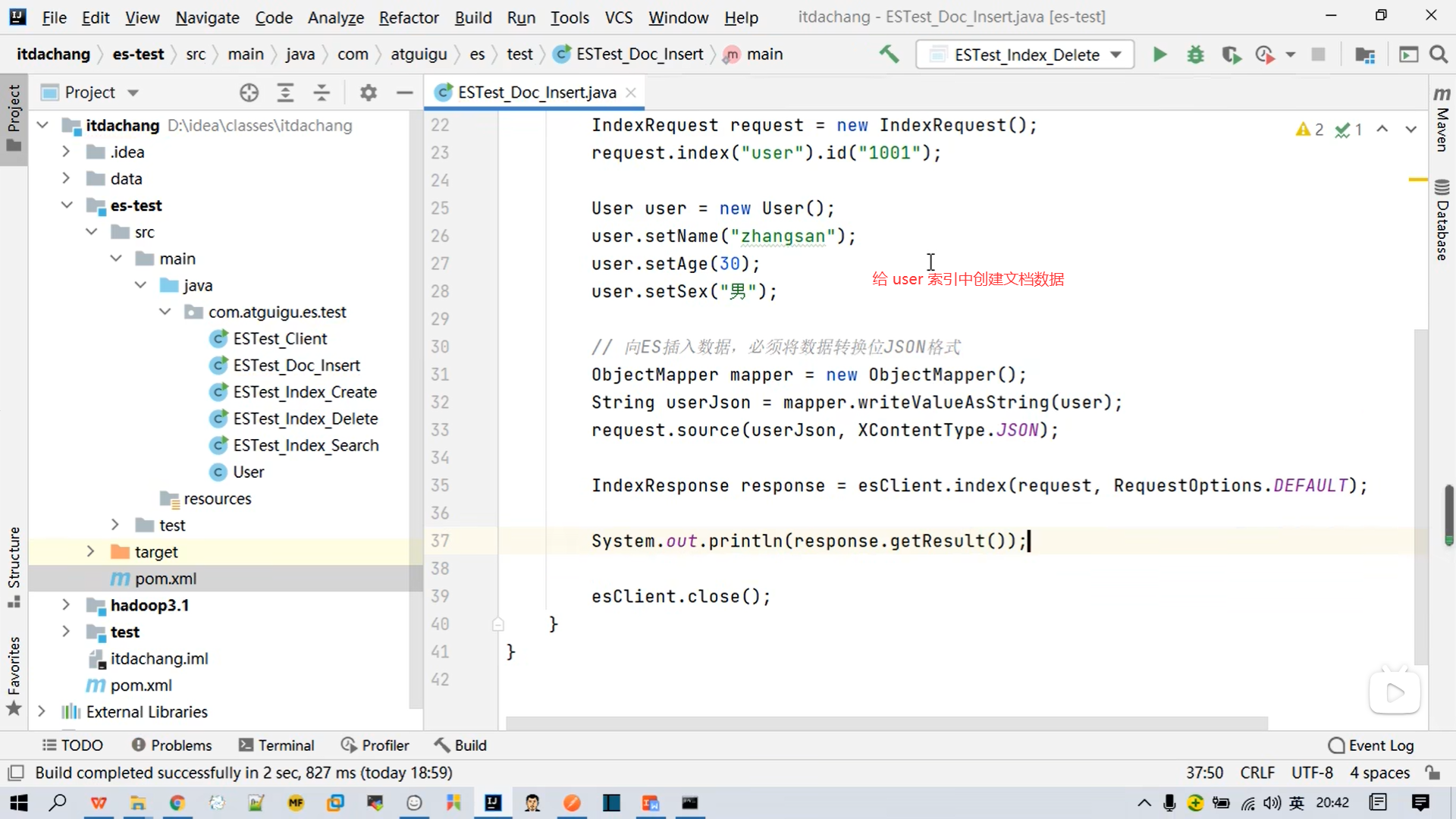Image resolution: width=1456 pixels, height=819 pixels.
Task: Collapse all nodes in Project panel
Action: [x=322, y=93]
